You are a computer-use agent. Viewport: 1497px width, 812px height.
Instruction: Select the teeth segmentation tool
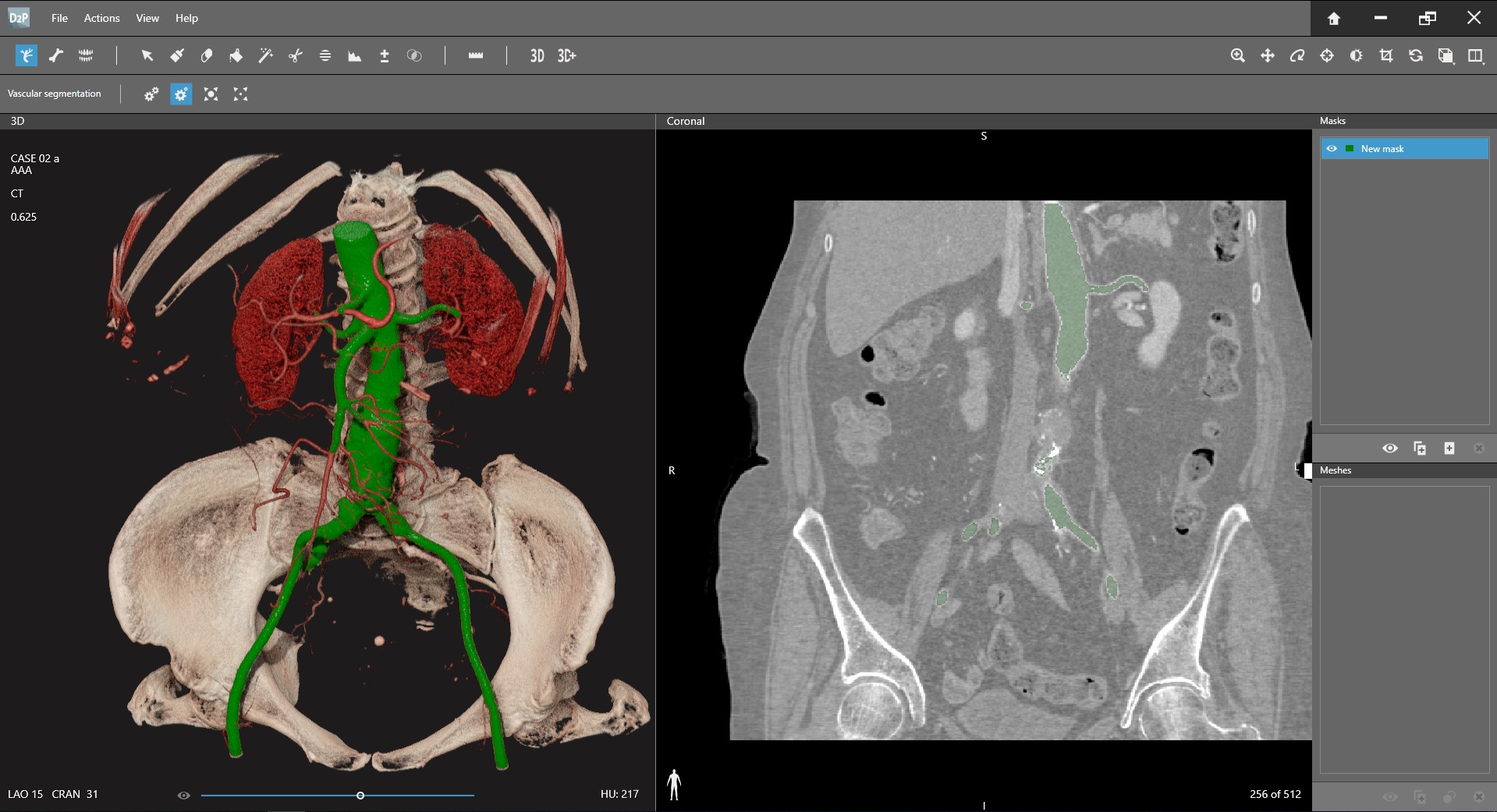click(86, 55)
